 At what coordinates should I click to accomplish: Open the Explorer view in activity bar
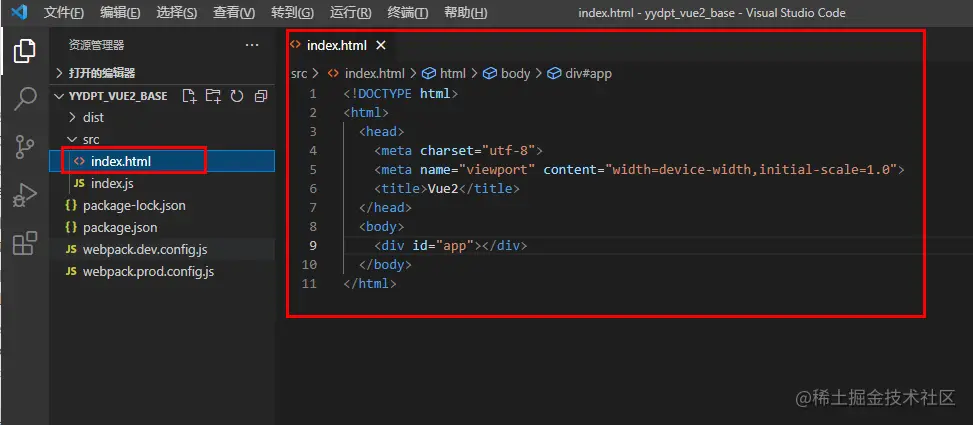tap(25, 50)
